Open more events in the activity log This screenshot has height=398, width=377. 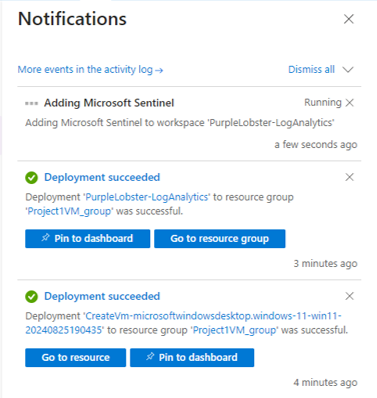(90, 70)
